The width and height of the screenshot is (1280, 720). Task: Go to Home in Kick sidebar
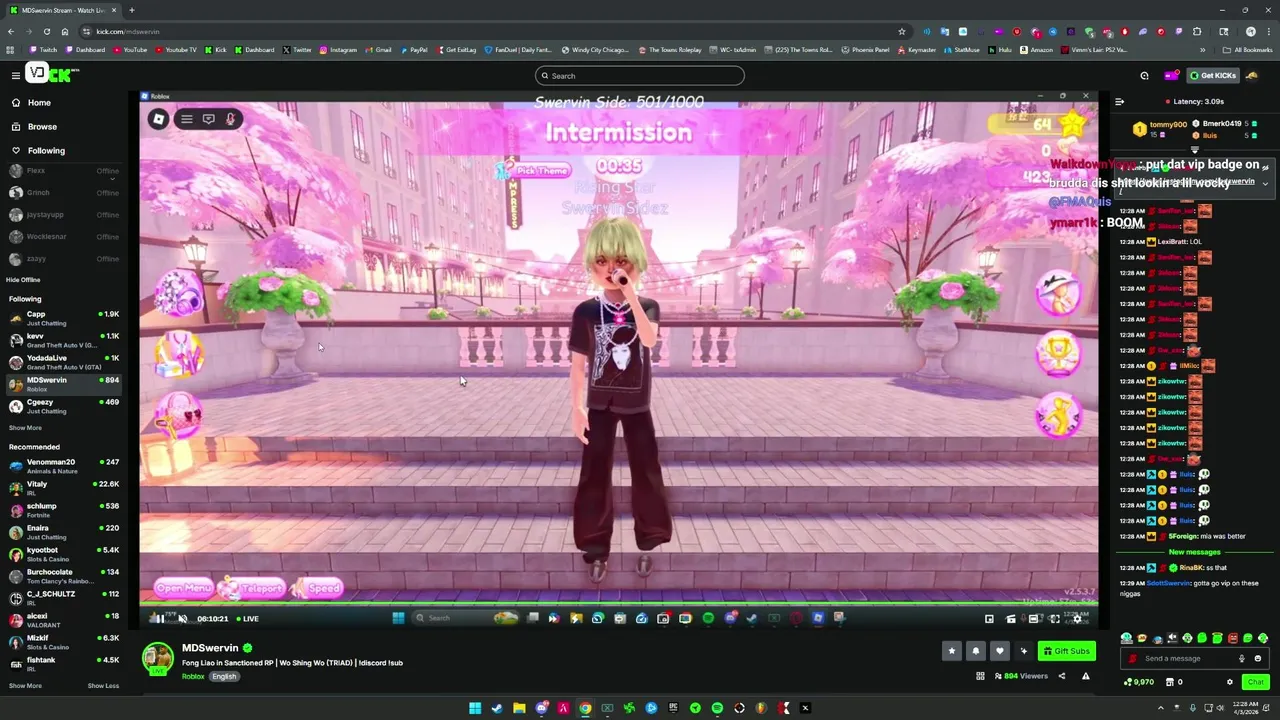pos(64,102)
